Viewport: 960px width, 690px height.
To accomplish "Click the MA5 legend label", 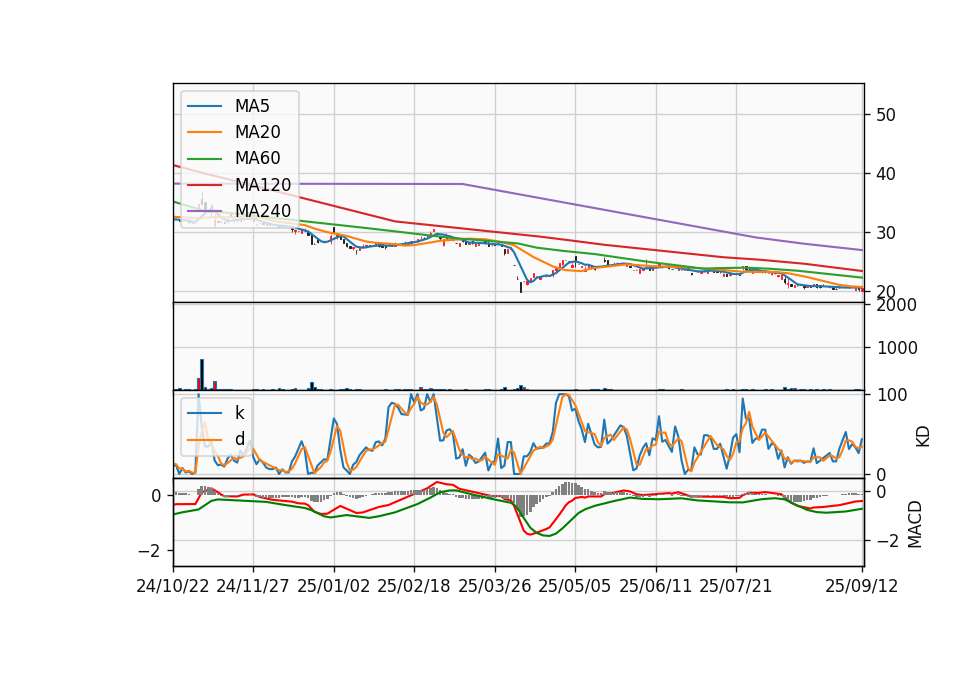I will tap(252, 106).
